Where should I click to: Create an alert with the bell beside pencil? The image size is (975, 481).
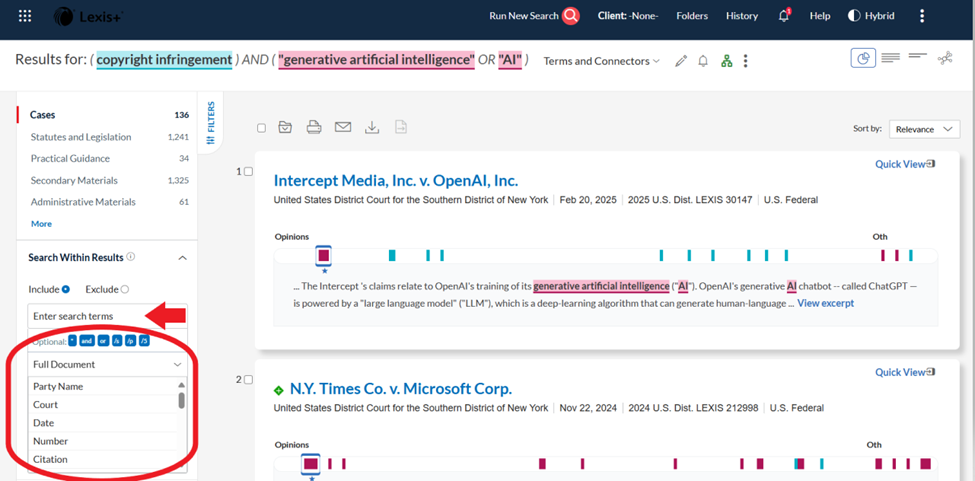pos(703,61)
